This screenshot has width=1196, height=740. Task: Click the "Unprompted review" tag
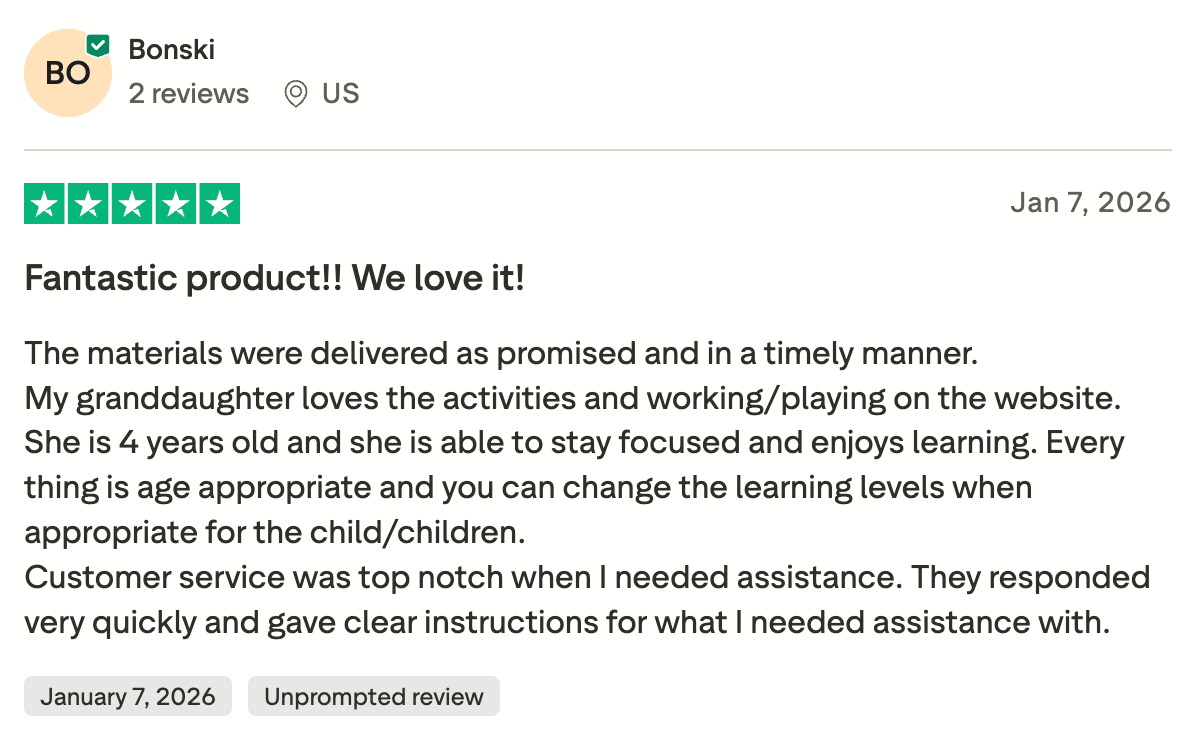pyautogui.click(x=373, y=696)
